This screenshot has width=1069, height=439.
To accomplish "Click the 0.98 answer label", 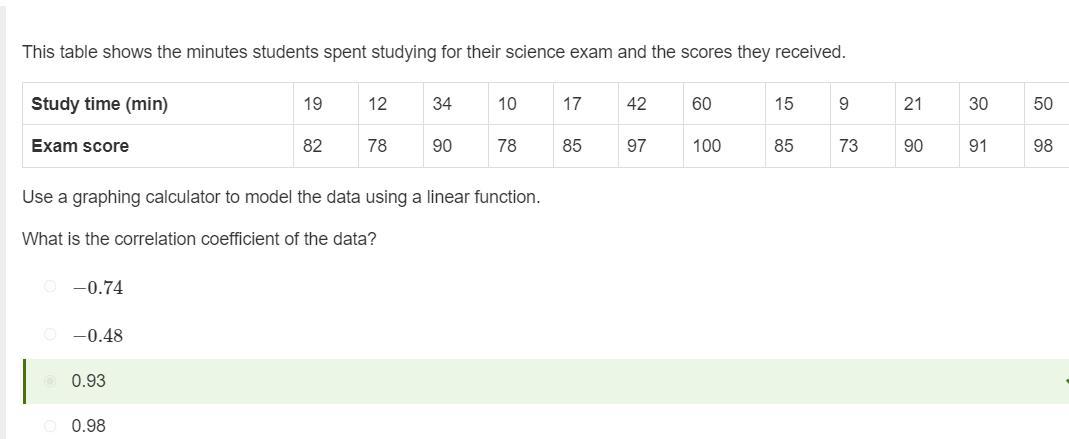I will pos(89,426).
